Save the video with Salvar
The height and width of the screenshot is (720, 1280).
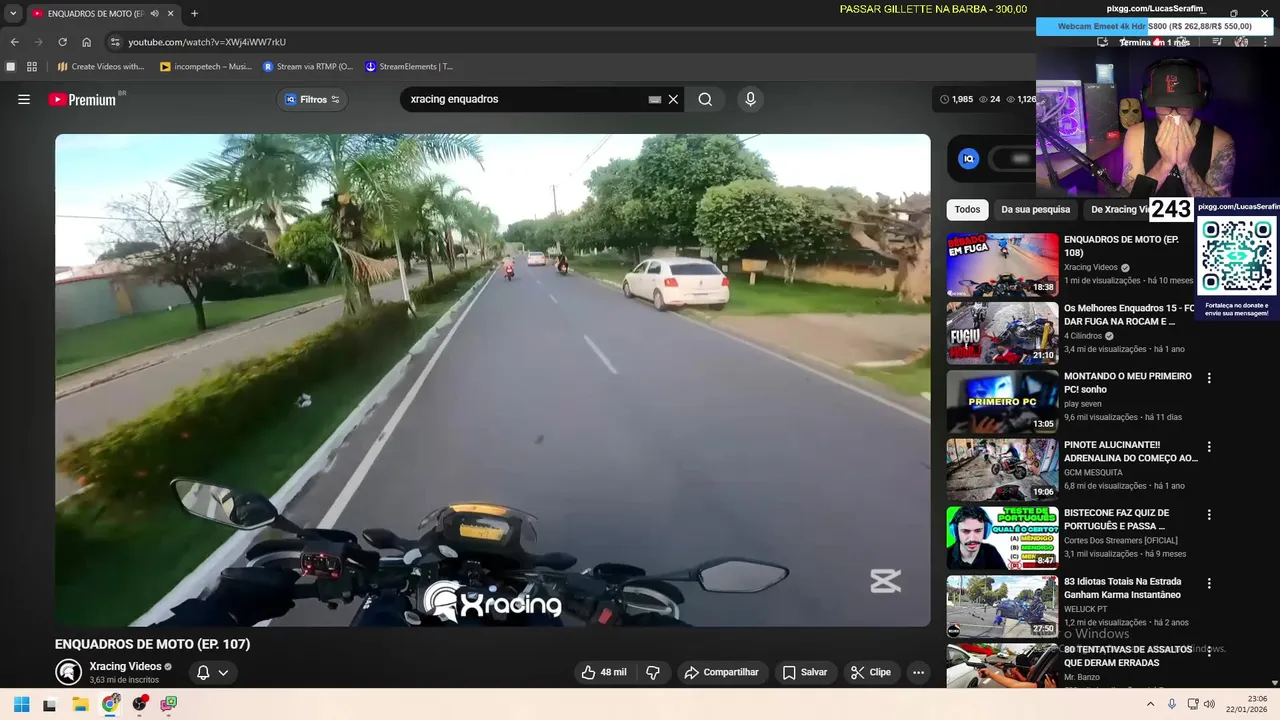805,672
